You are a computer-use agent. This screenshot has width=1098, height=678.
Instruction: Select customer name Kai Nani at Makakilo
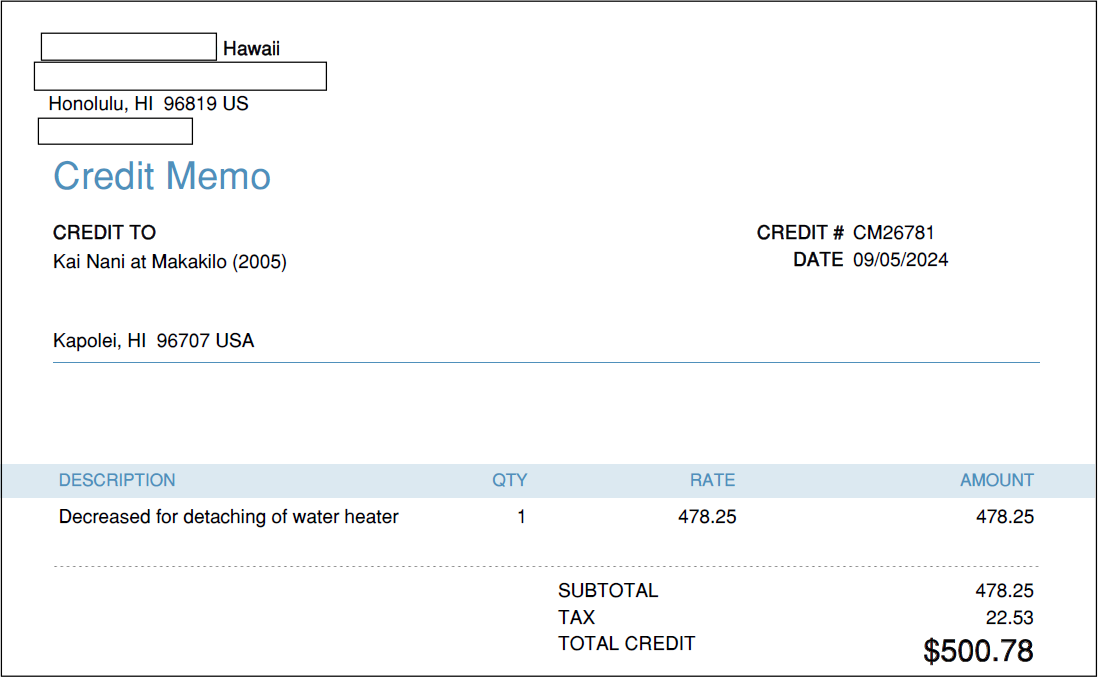169,262
